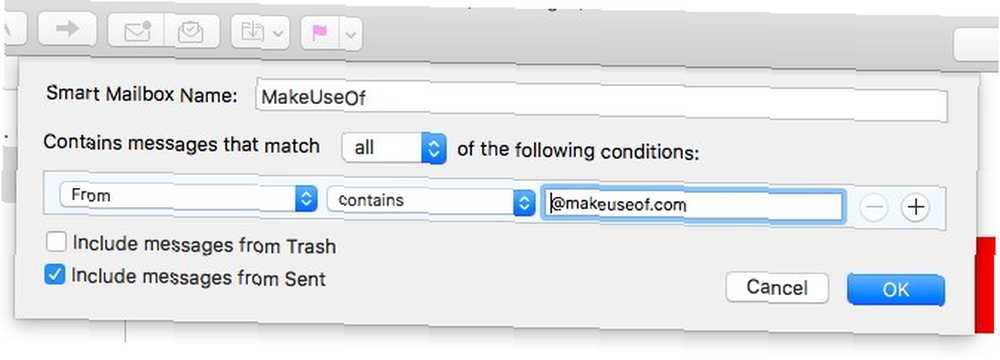Confirm the smart mailbox with OK
Image resolution: width=1000 pixels, height=360 pixels.
(895, 290)
